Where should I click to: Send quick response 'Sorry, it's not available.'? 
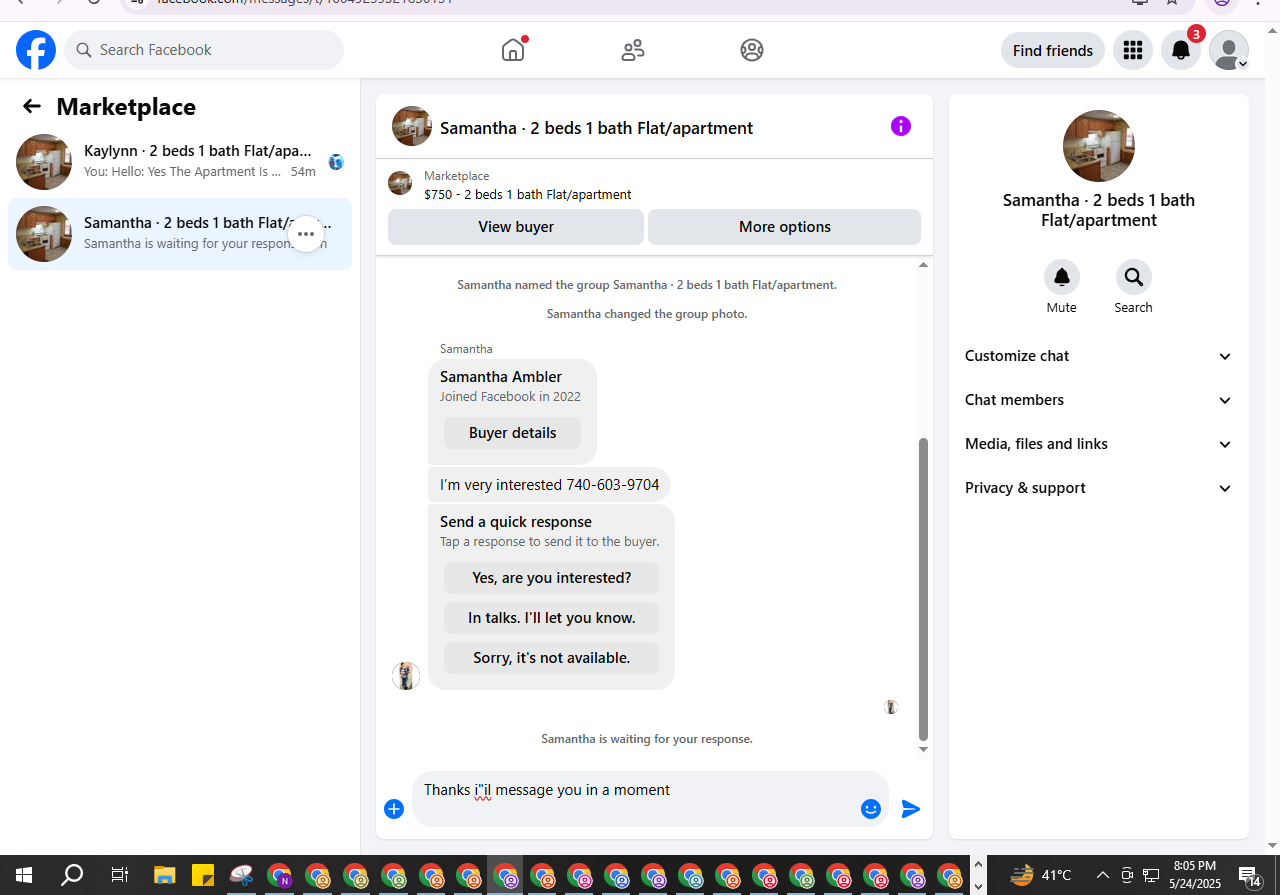point(551,658)
